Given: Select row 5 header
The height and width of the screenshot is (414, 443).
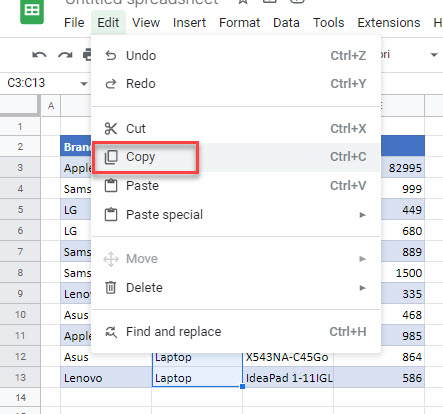Looking at the screenshot, I should 20,209.
